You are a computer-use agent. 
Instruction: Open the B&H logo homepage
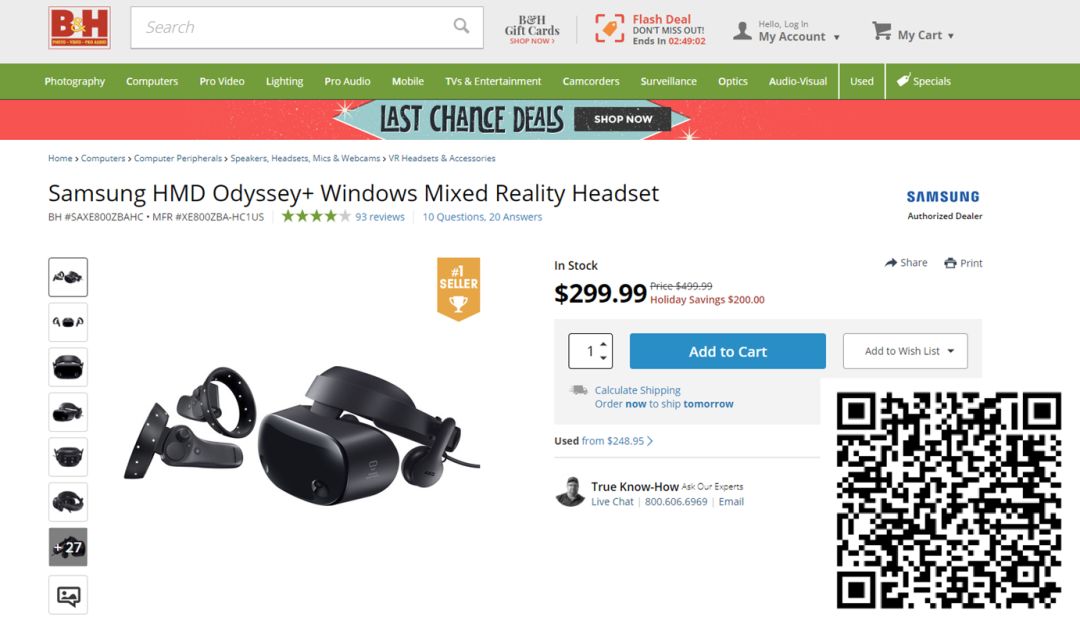point(79,28)
